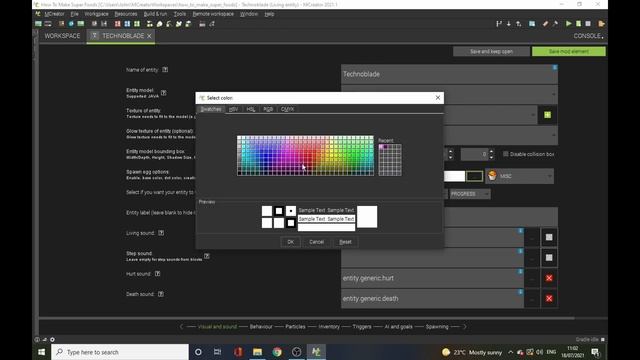Open the Tools menu

pyautogui.click(x=180, y=14)
